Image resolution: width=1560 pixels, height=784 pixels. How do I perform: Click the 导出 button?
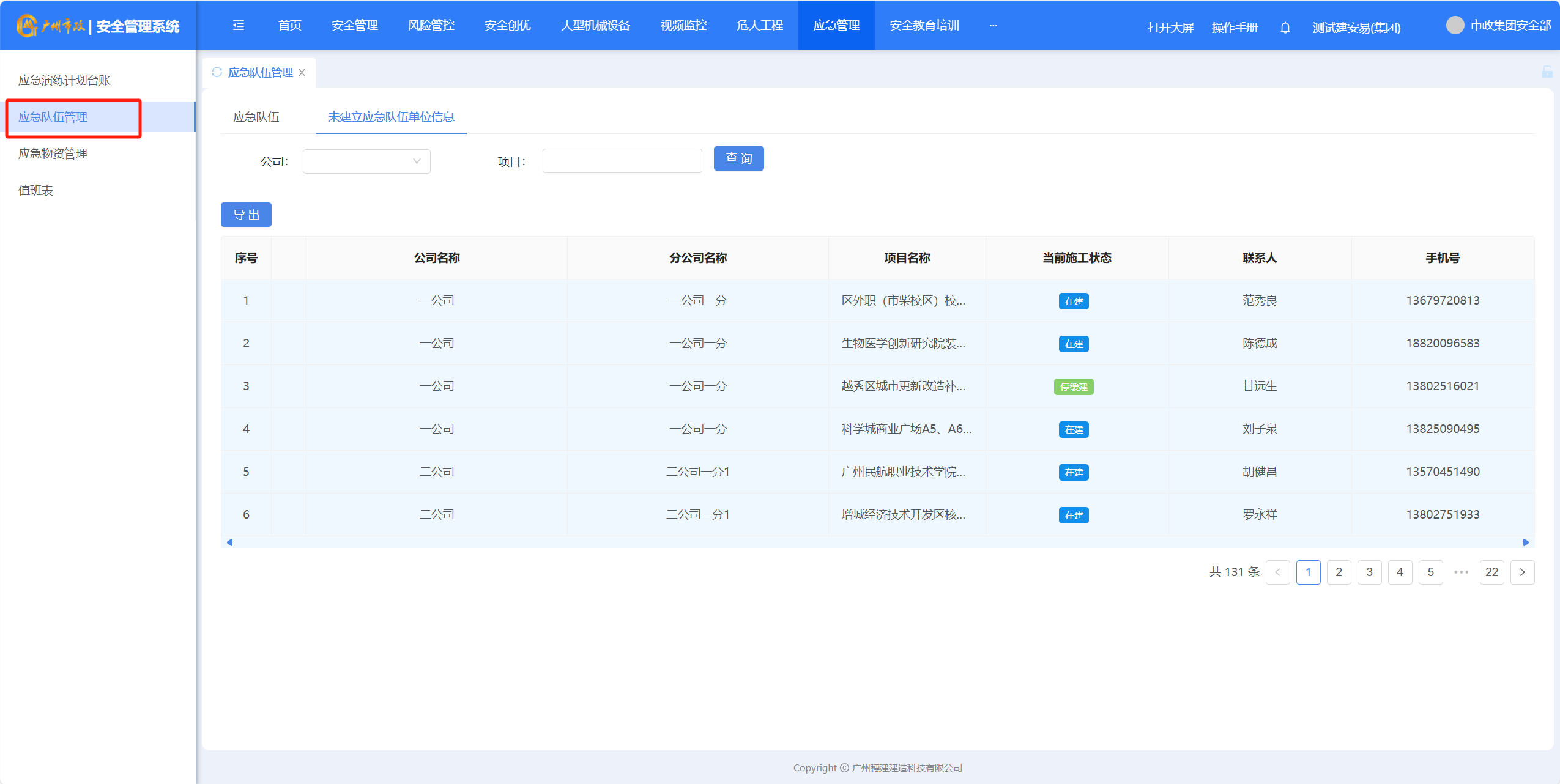[246, 215]
